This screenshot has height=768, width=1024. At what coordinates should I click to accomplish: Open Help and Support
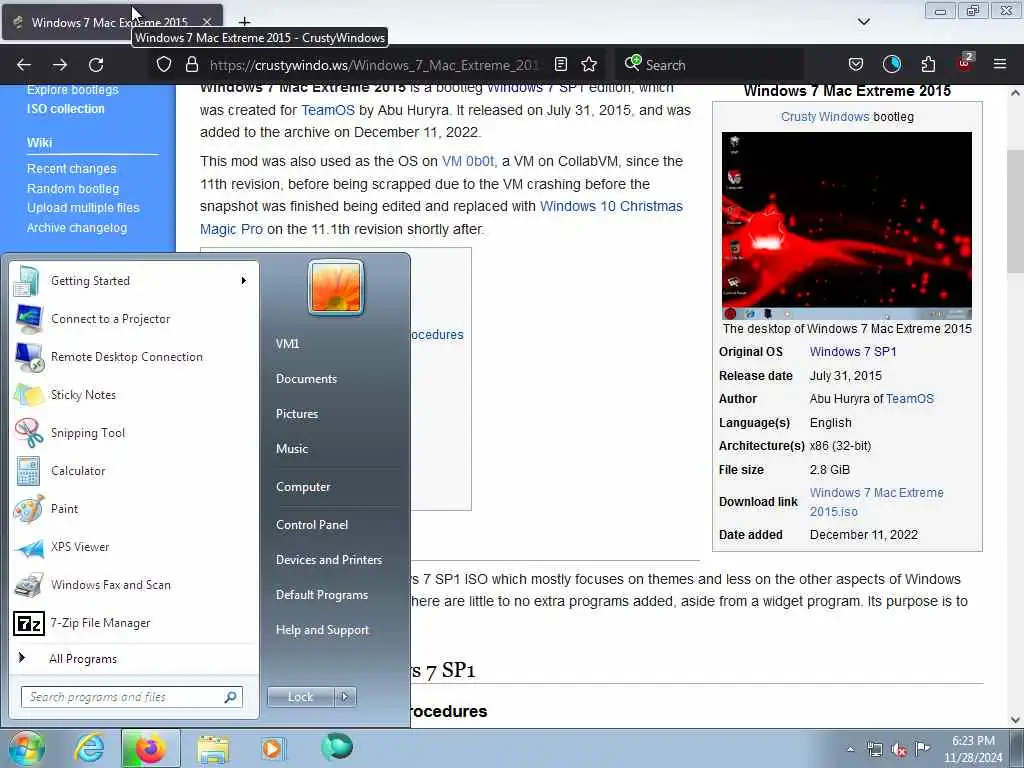point(323,630)
